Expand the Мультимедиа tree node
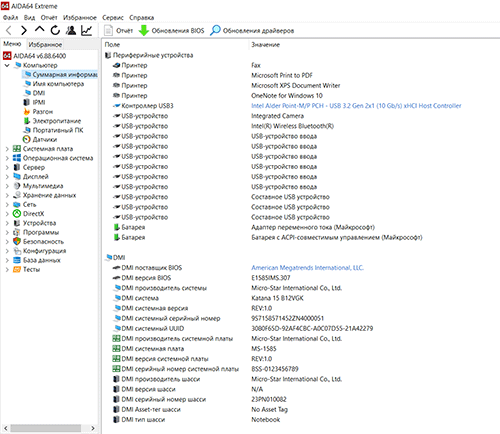 (x=7, y=186)
